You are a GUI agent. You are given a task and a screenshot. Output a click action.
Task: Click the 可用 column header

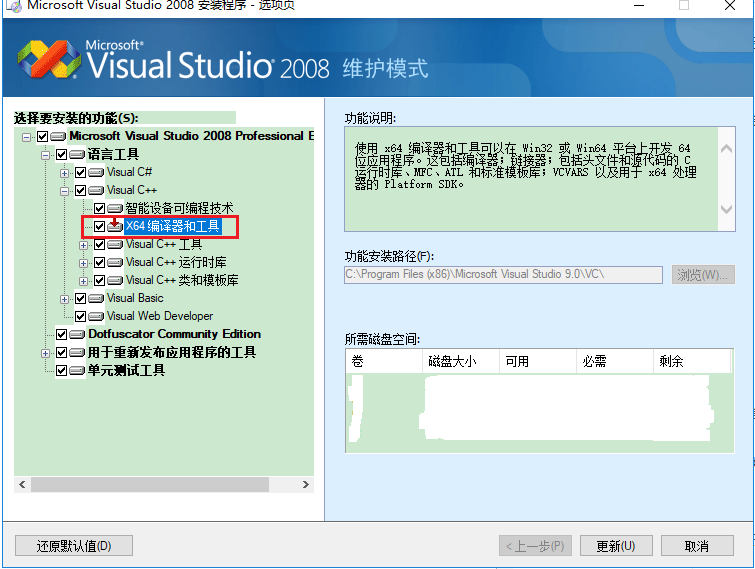(538, 361)
